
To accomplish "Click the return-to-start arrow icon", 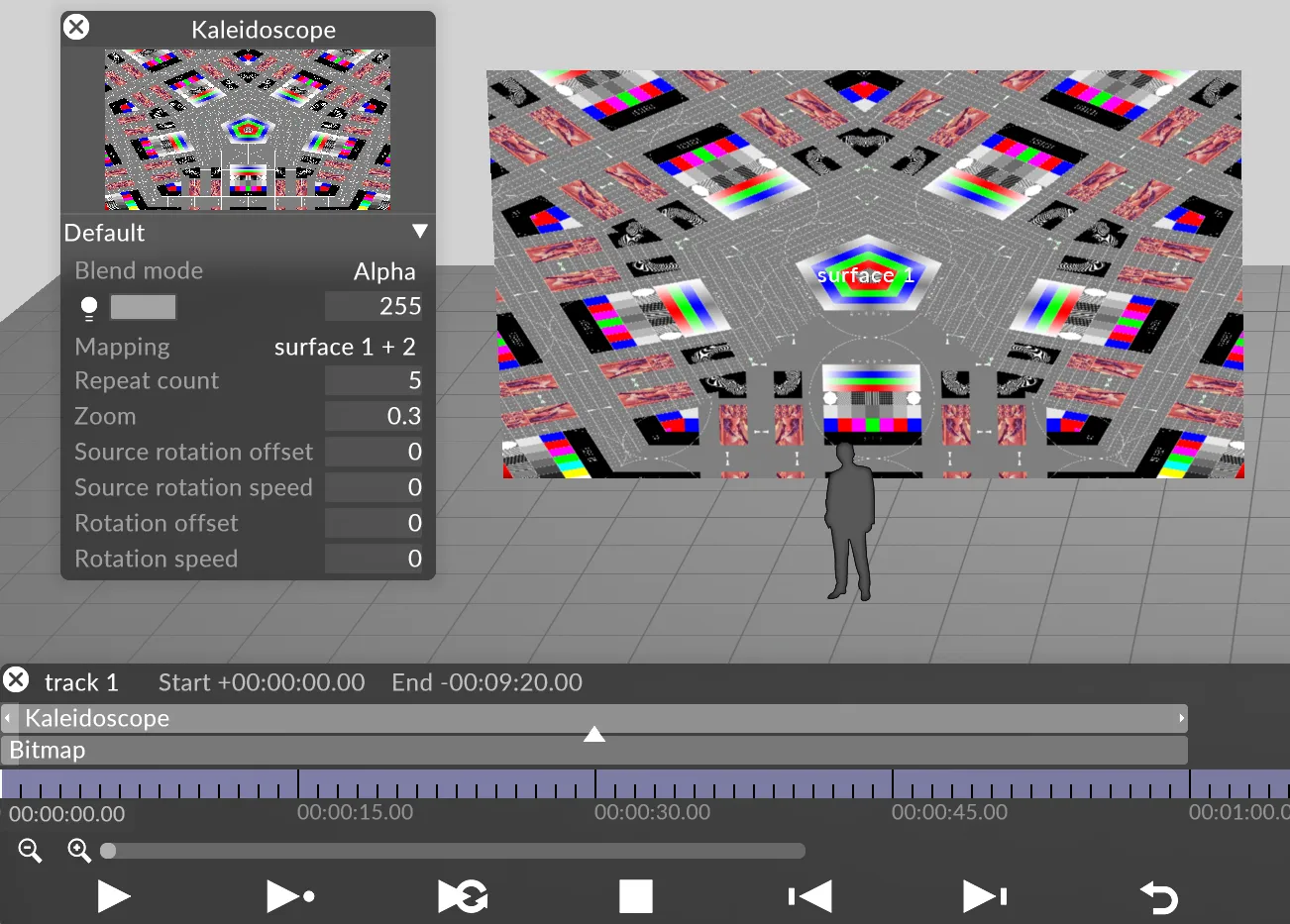I will (1159, 896).
